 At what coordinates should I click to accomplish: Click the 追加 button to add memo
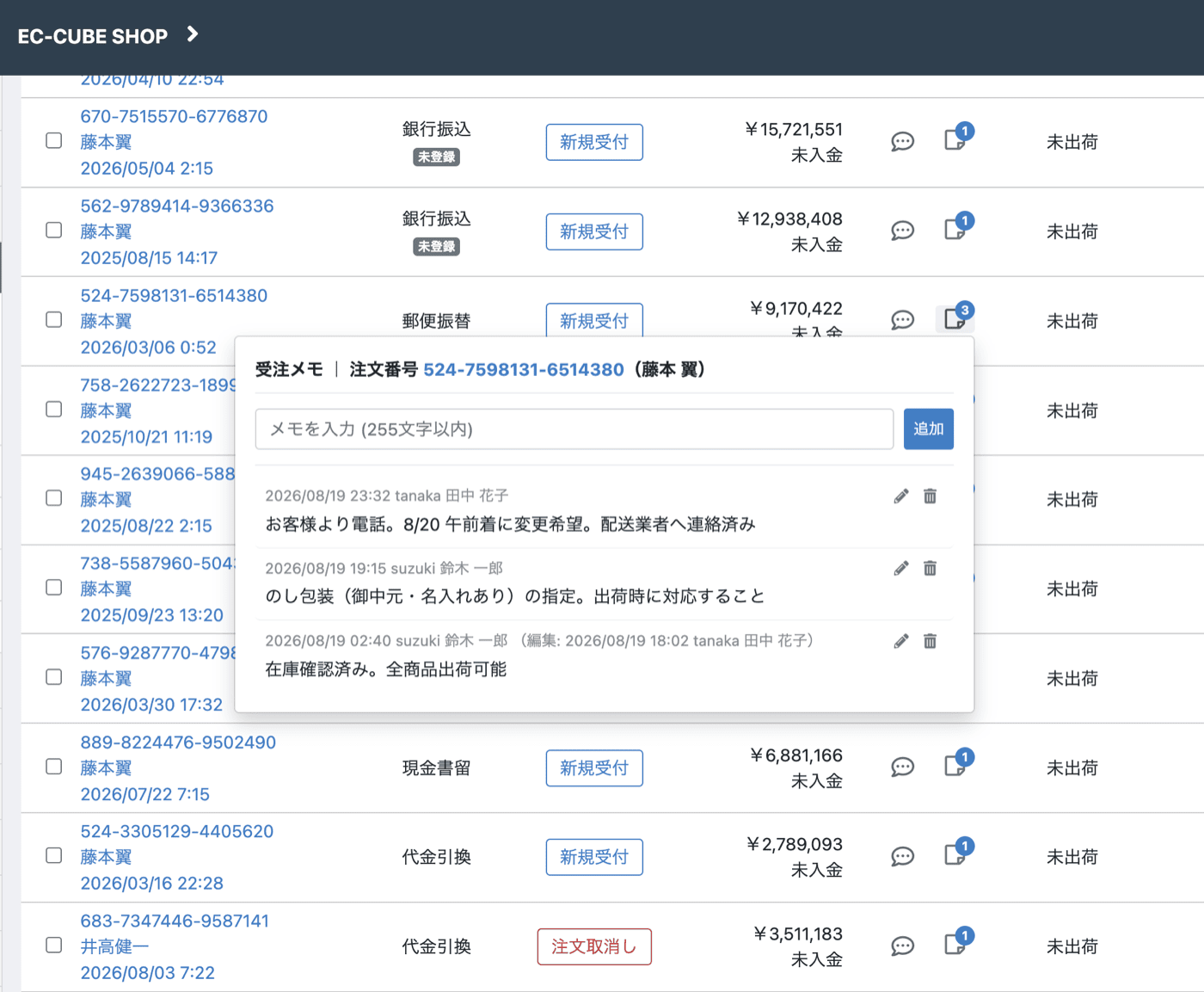pyautogui.click(x=928, y=428)
